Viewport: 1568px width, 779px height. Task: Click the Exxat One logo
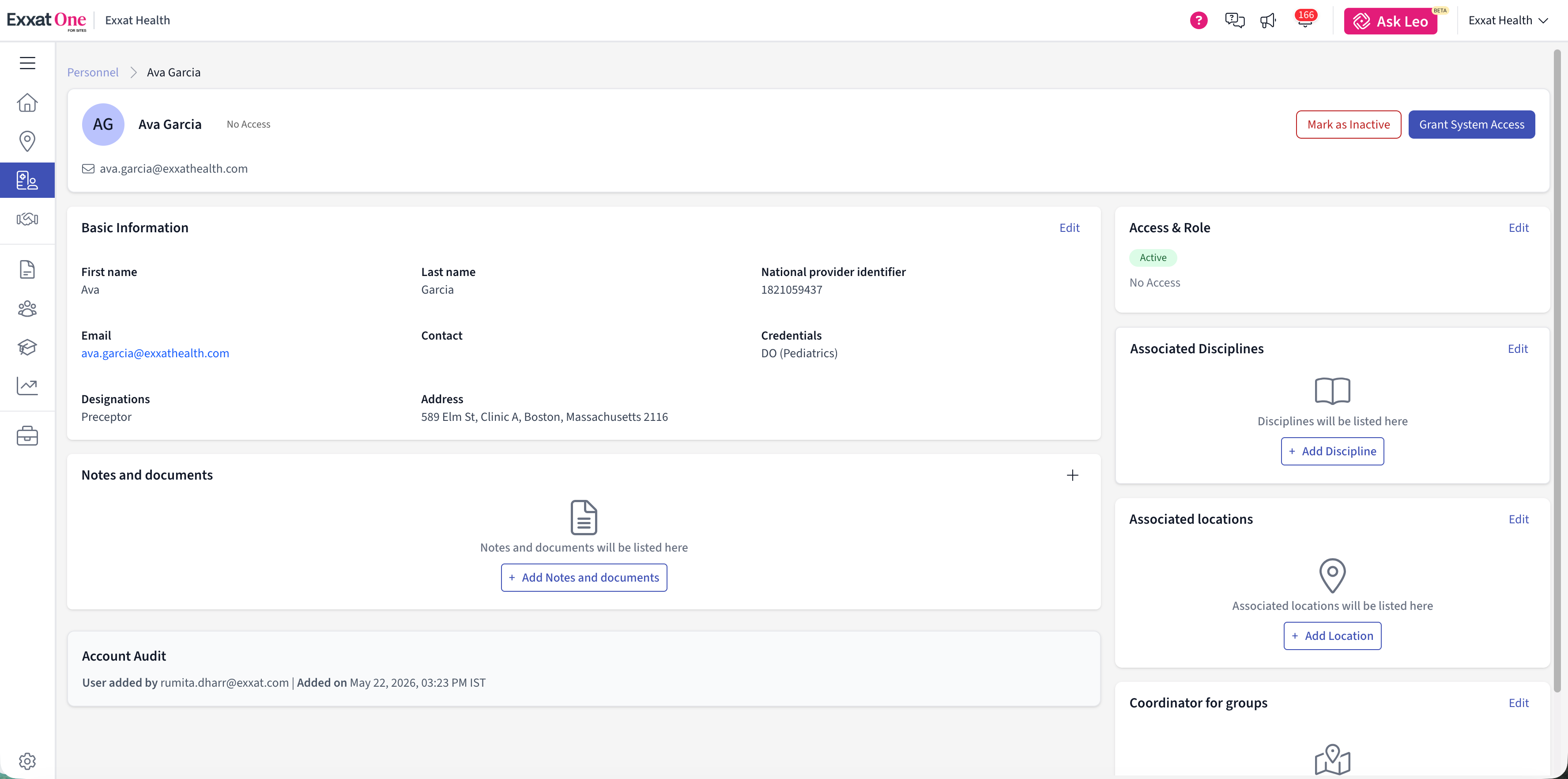click(x=46, y=21)
